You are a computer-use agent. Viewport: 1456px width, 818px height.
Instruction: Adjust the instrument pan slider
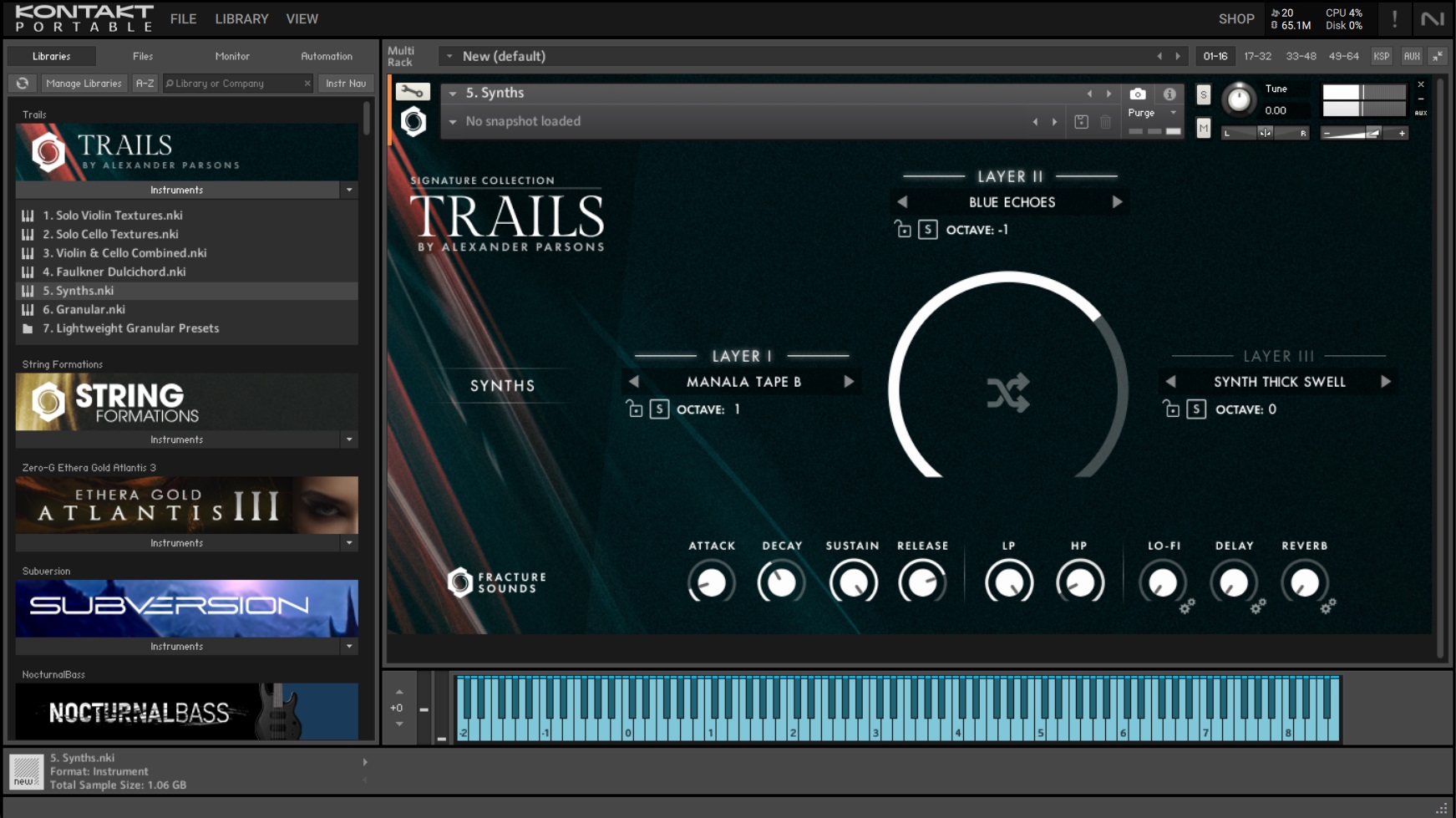point(1266,133)
